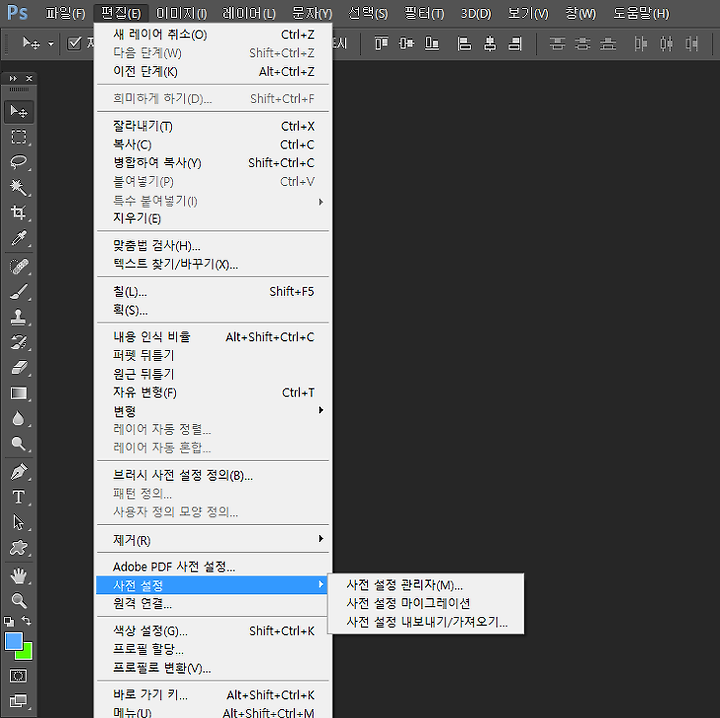Choose 칠(L)... fill command
This screenshot has height=718, width=720.
click(x=214, y=292)
